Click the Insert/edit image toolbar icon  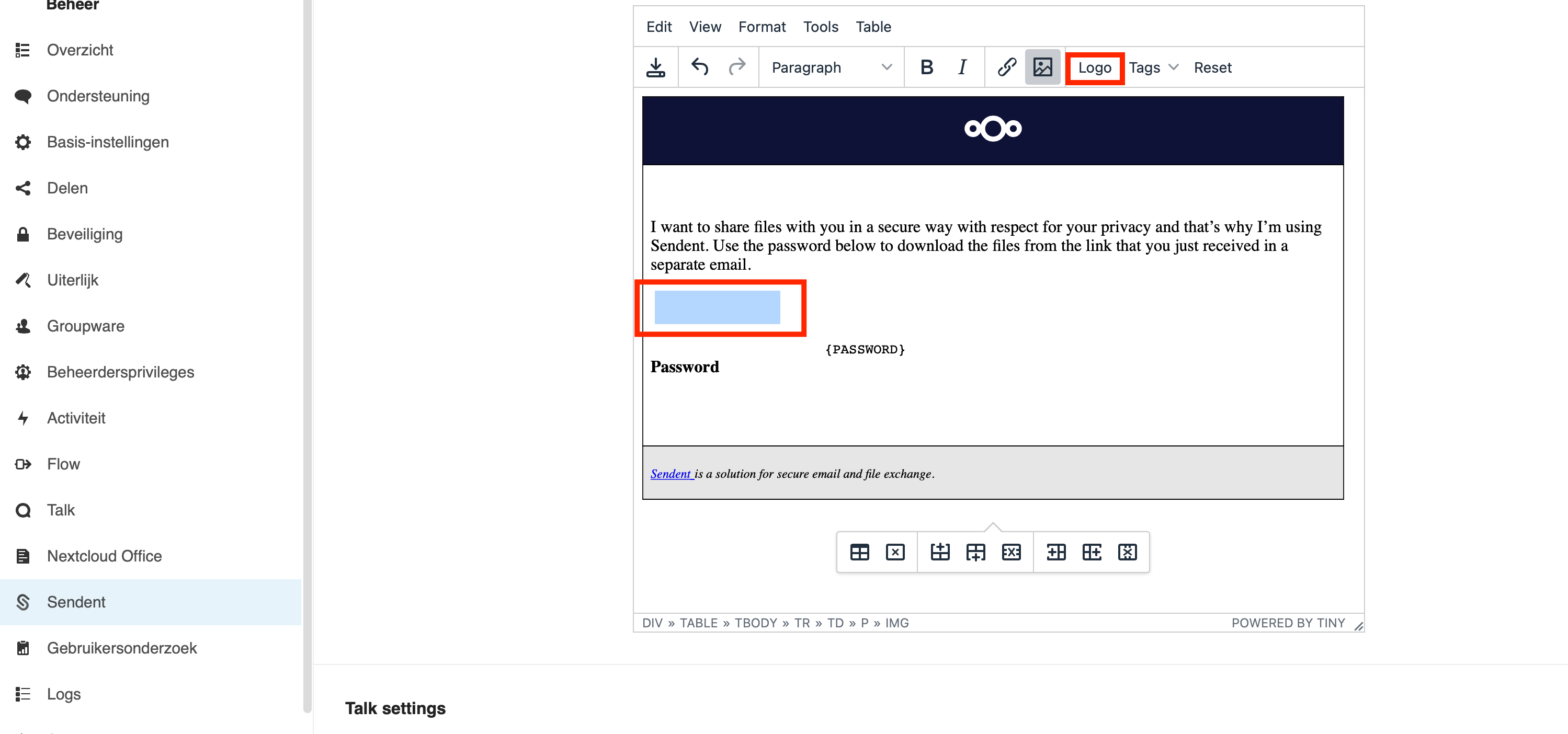coord(1042,67)
